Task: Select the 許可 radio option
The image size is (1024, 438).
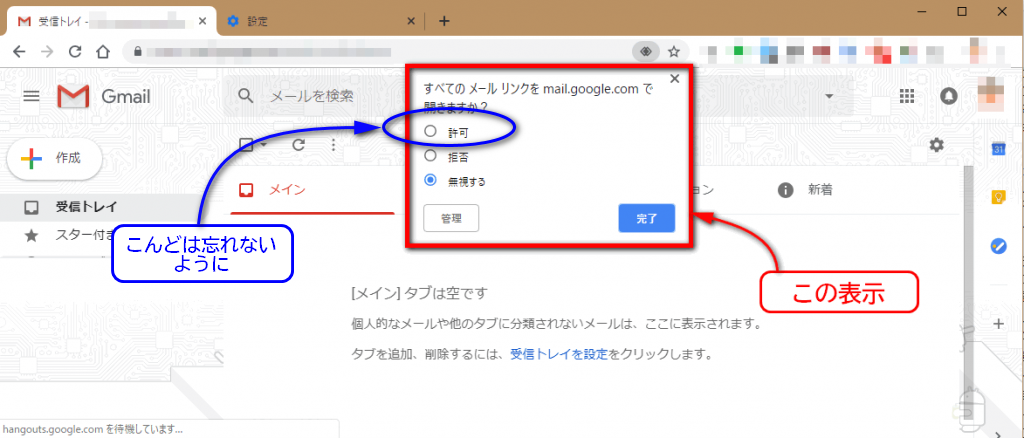Action: [431, 131]
